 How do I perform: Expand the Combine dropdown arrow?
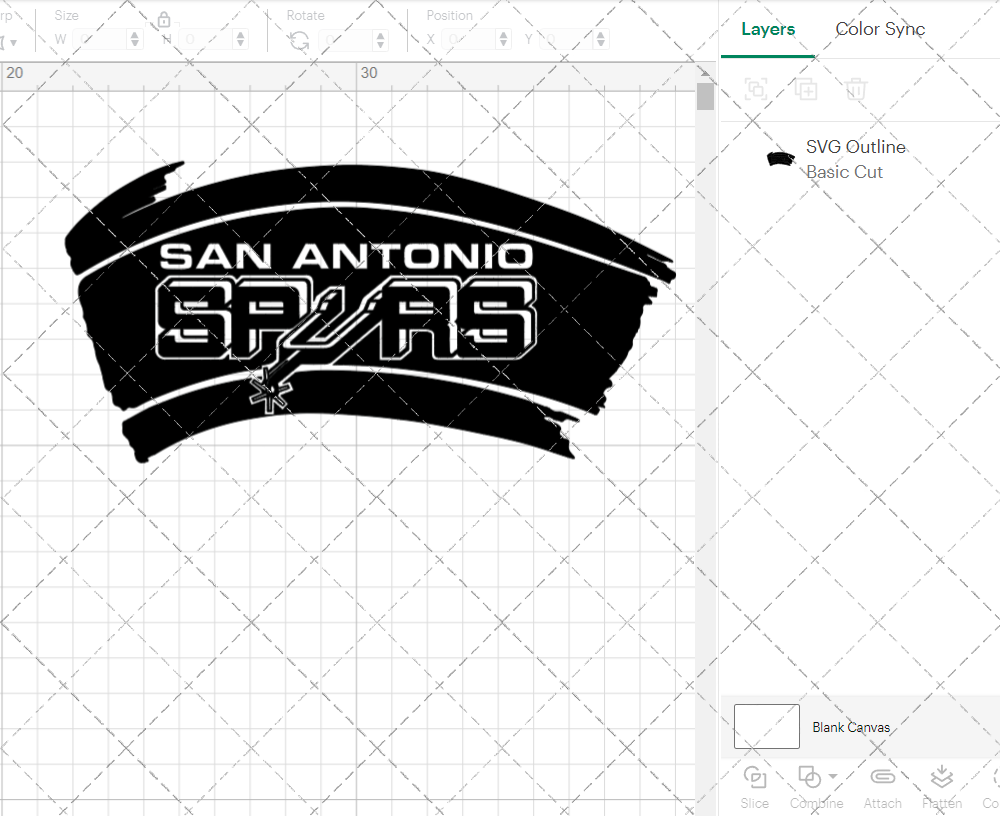[x=833, y=777]
